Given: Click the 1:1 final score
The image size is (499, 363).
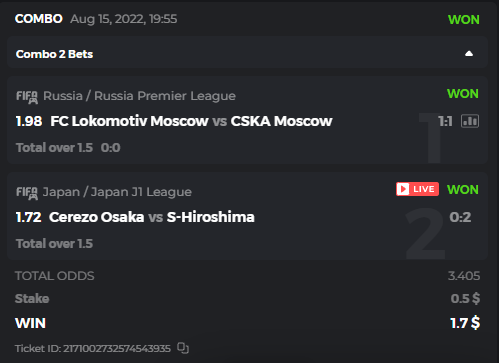Looking at the screenshot, I should coord(445,121).
